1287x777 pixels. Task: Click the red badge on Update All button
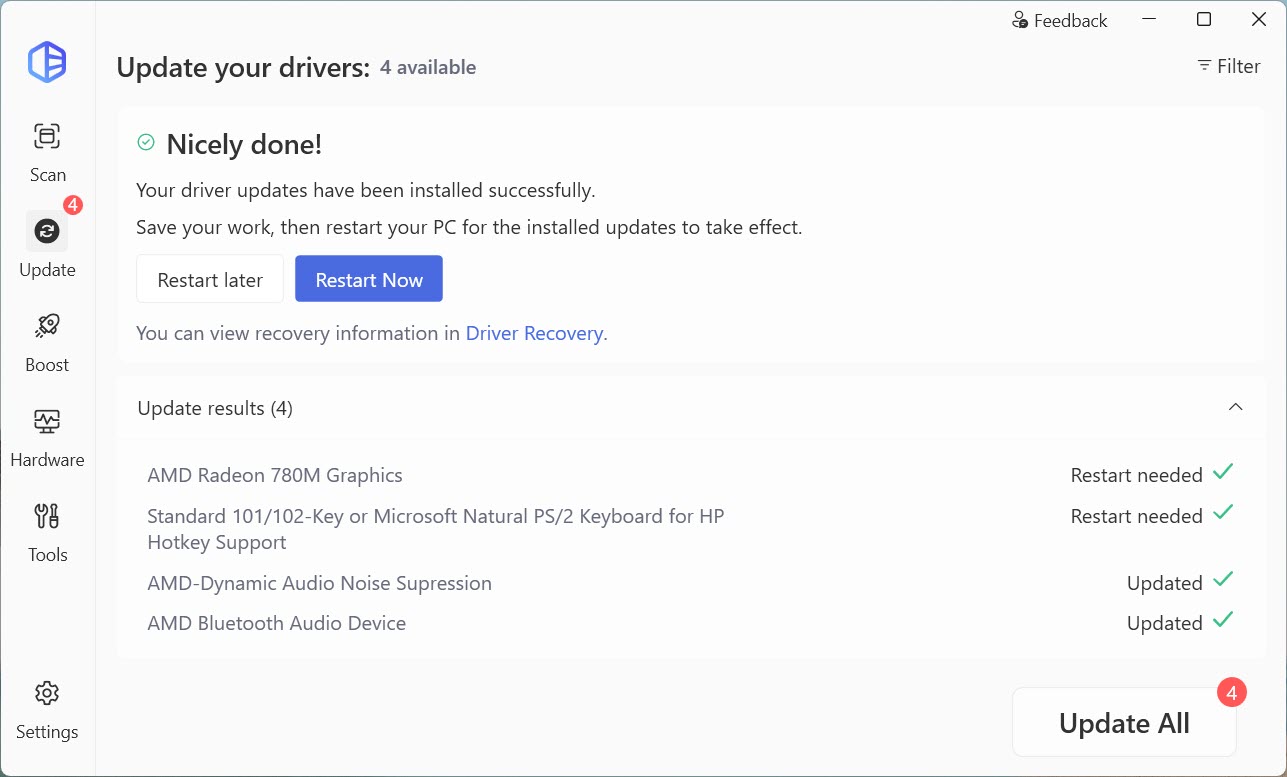coord(1232,692)
